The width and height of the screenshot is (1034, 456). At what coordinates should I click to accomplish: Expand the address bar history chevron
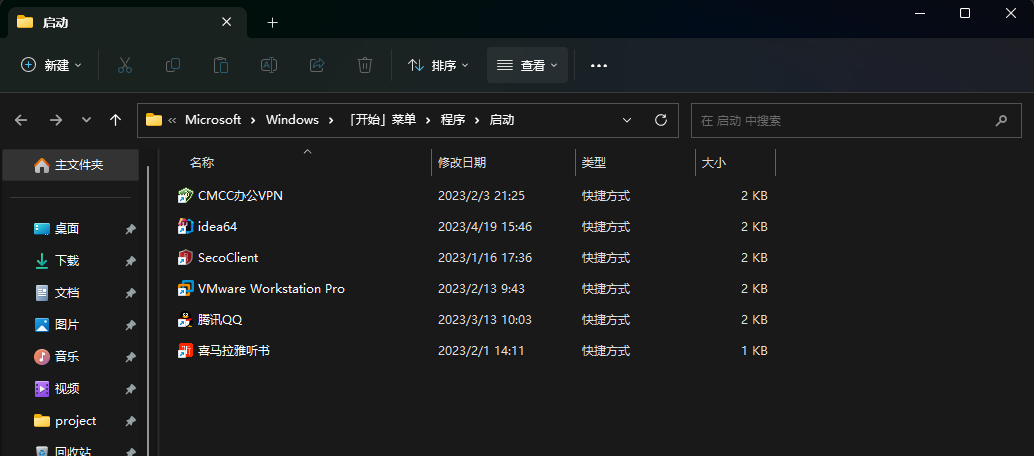coord(627,120)
